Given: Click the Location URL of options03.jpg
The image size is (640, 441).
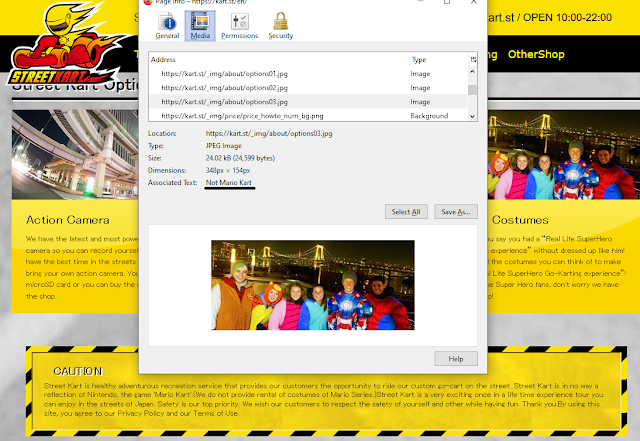Looking at the screenshot, I should click(269, 133).
